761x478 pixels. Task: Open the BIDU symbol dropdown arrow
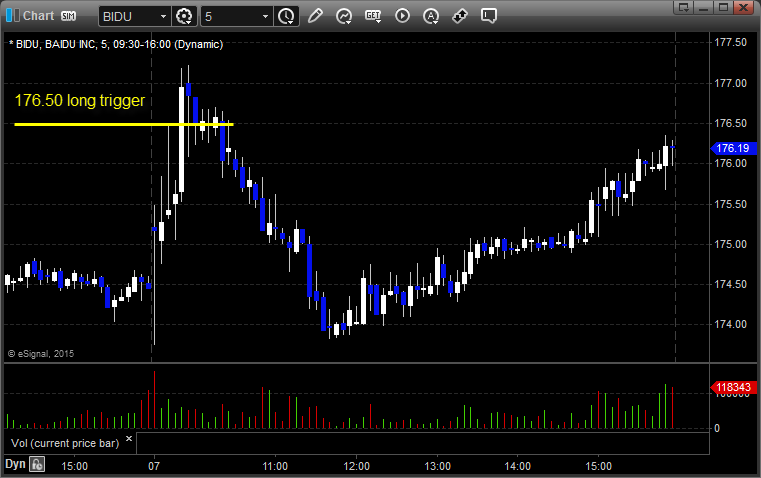[x=164, y=16]
